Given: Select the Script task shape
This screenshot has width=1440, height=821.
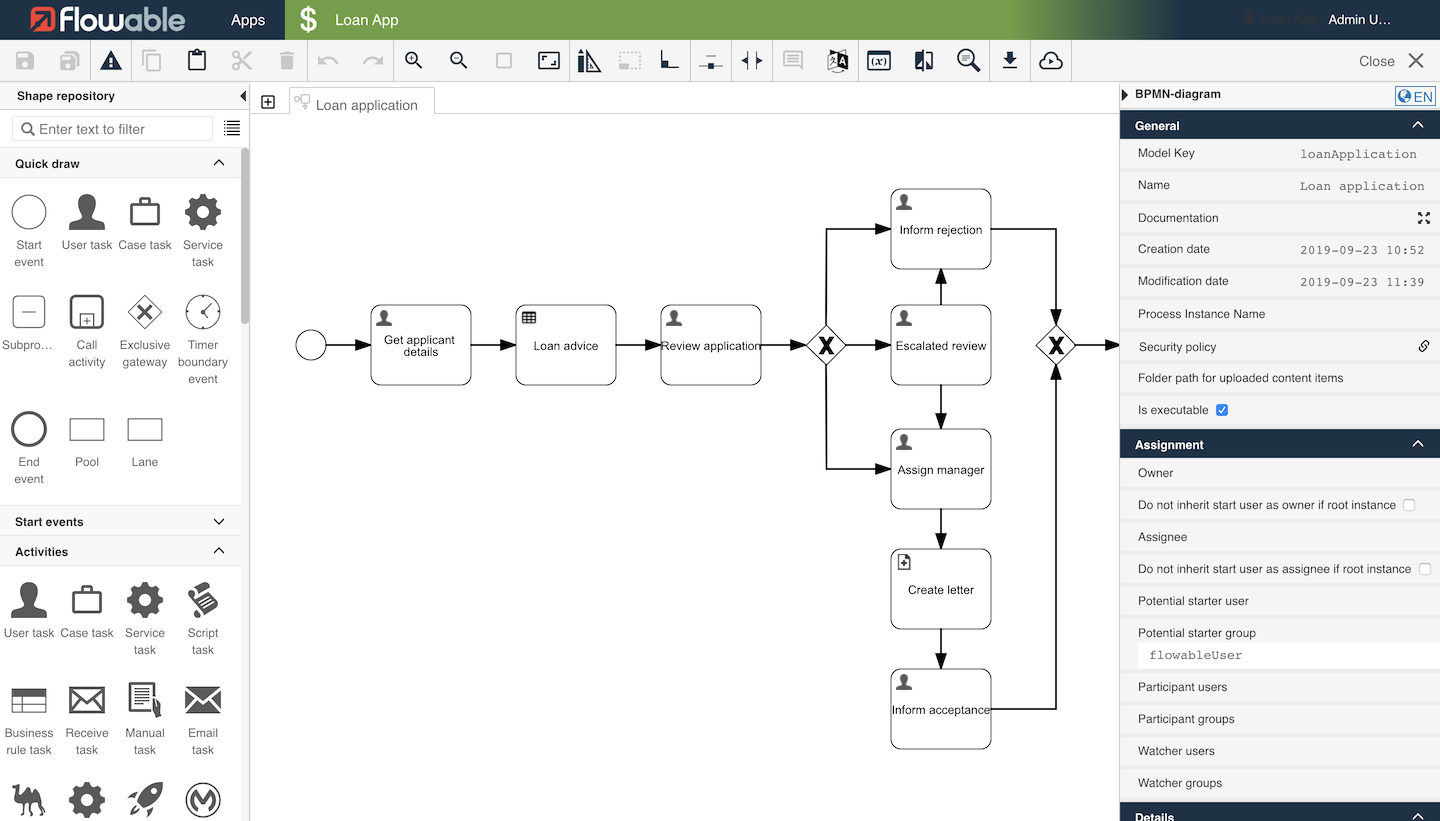Looking at the screenshot, I should click(202, 600).
